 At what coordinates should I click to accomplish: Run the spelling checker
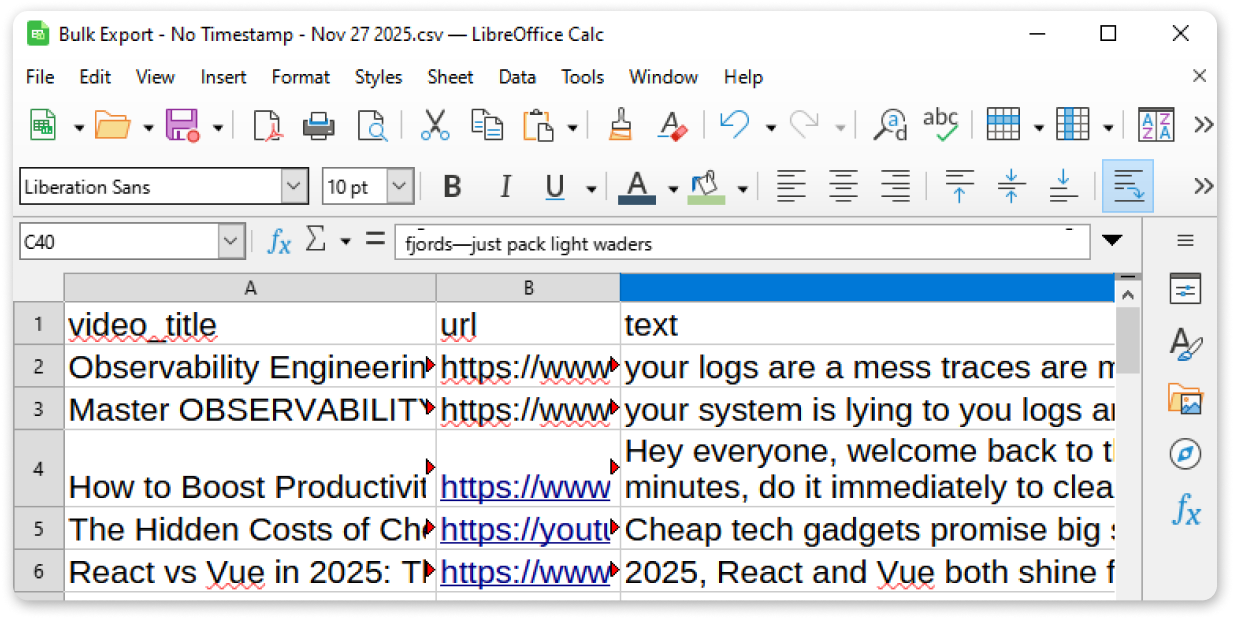[940, 124]
